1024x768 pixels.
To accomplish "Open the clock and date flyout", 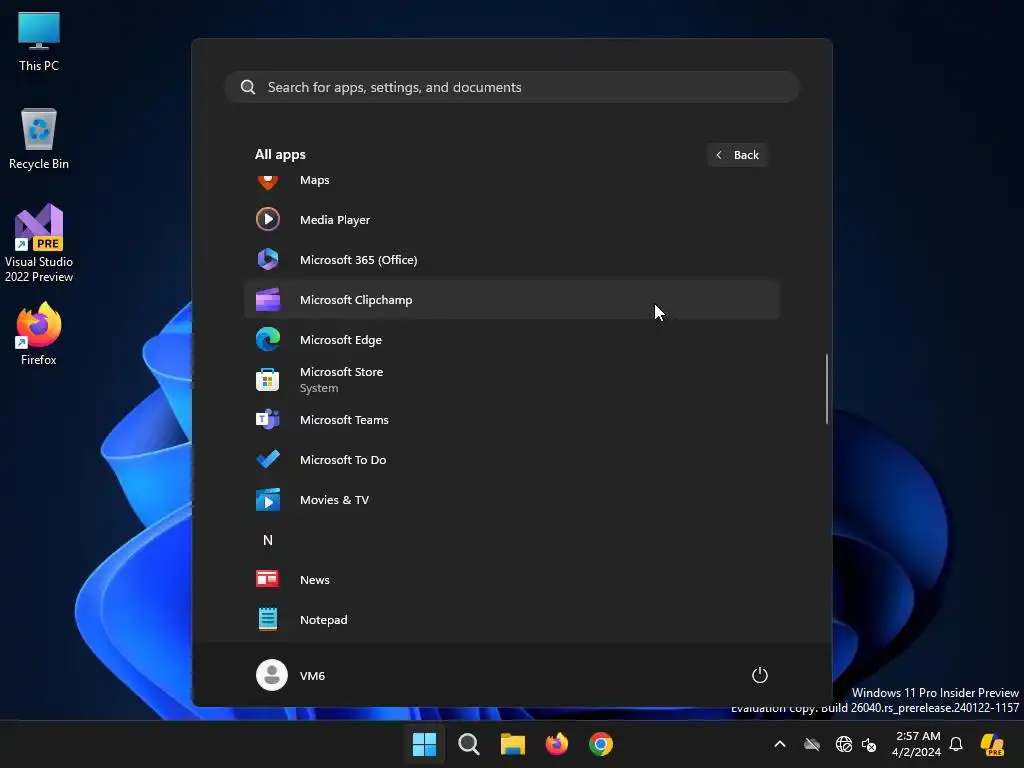I will (x=916, y=744).
